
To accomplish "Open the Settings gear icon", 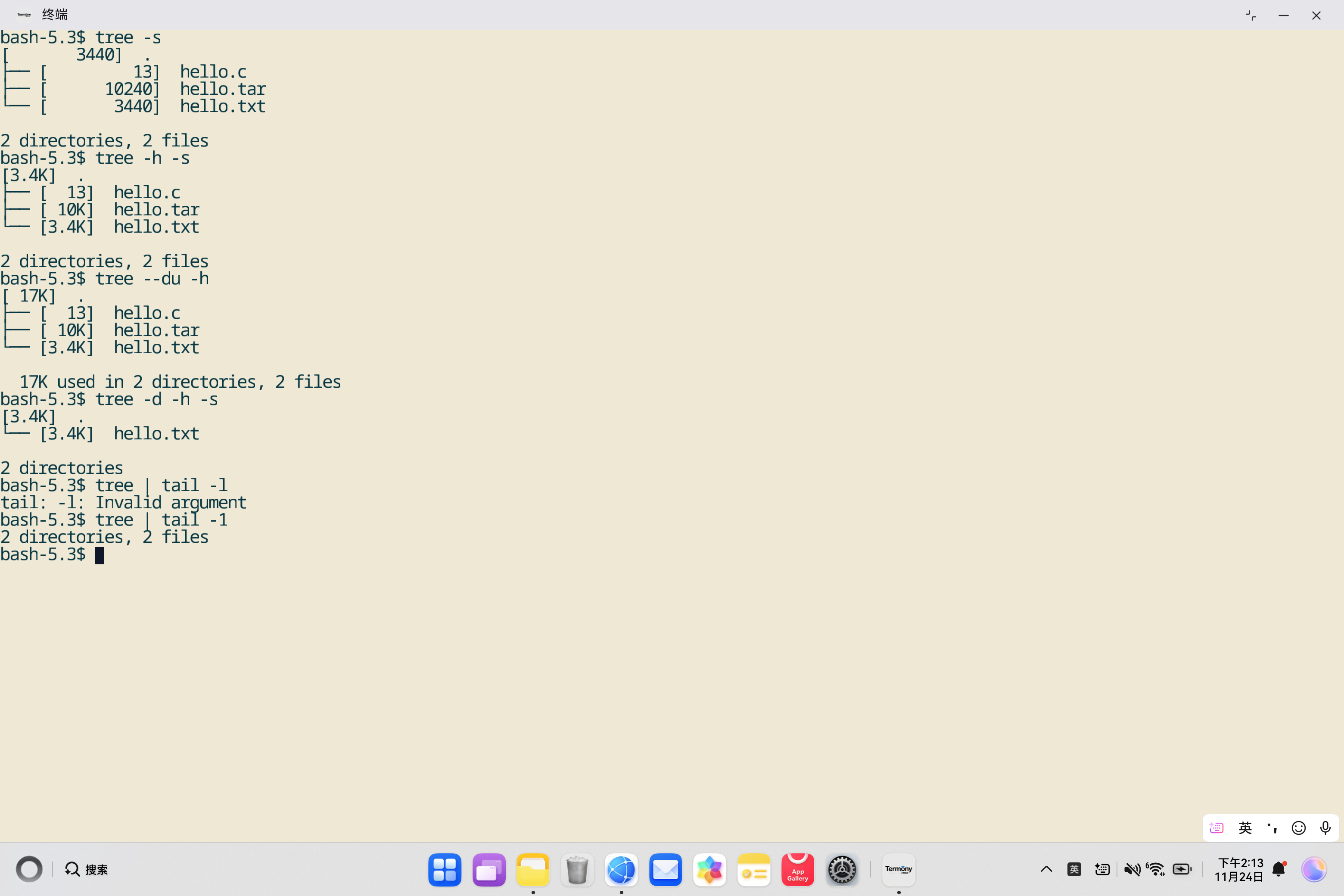I will (842, 870).
